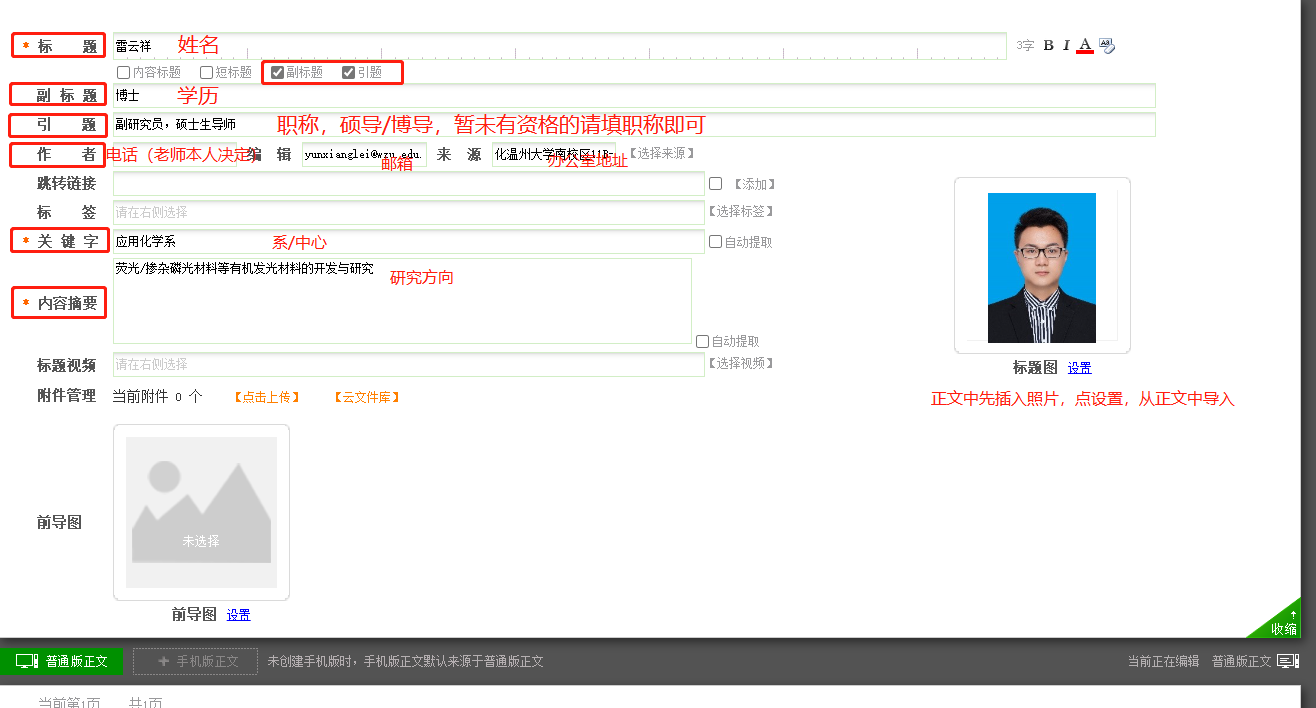The height and width of the screenshot is (708, 1316).
Task: Enable the 内容标题 checkbox
Action: (123, 72)
